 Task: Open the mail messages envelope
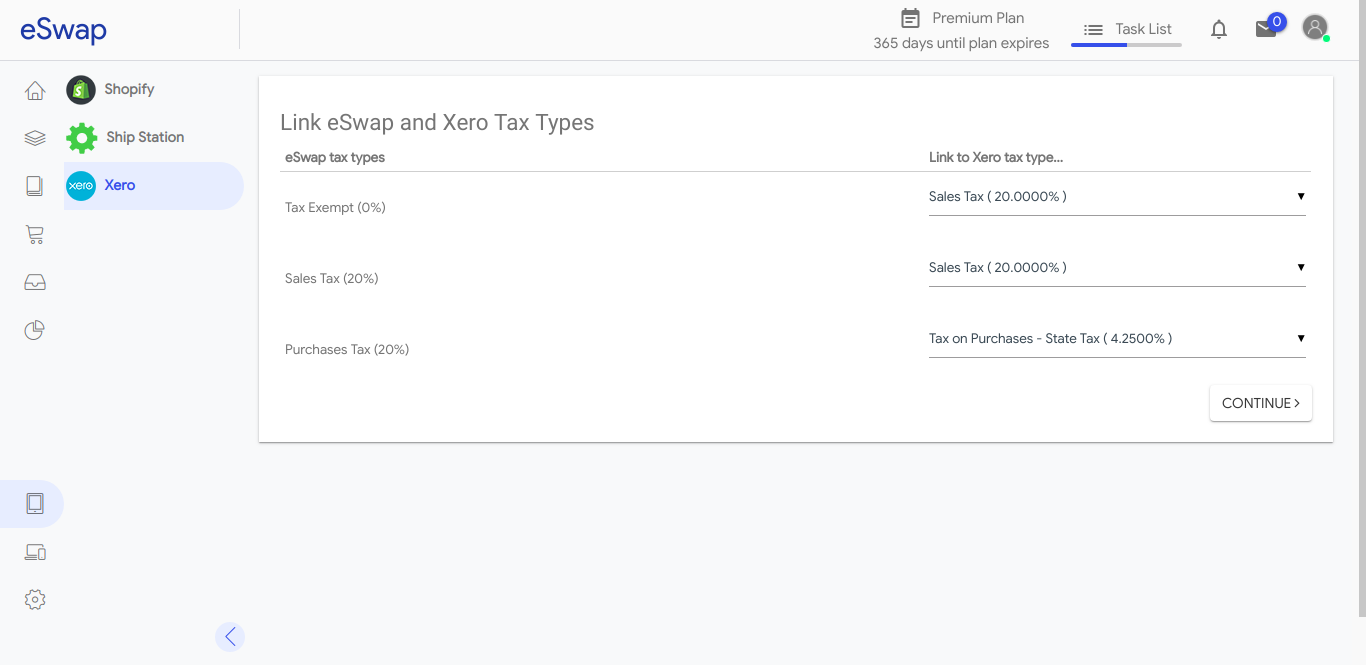coord(1266,30)
